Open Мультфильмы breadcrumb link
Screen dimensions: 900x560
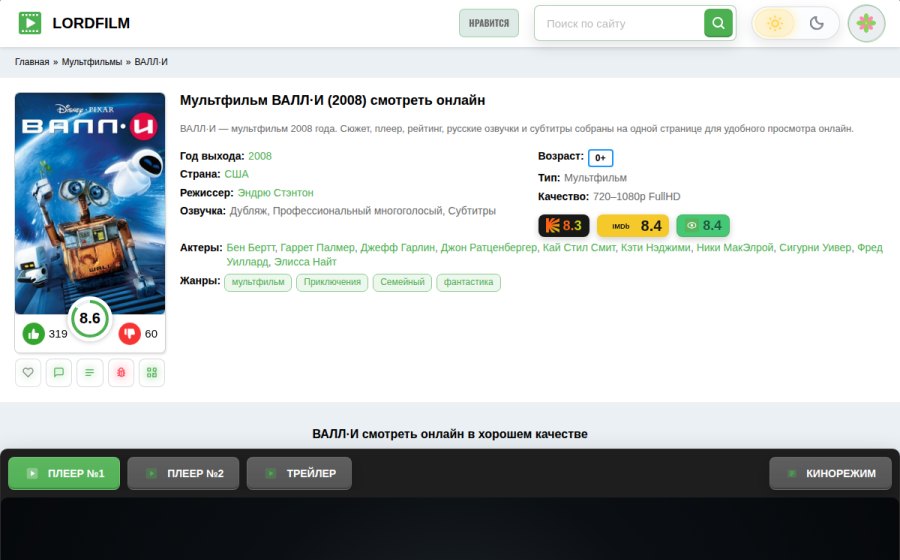[92, 62]
